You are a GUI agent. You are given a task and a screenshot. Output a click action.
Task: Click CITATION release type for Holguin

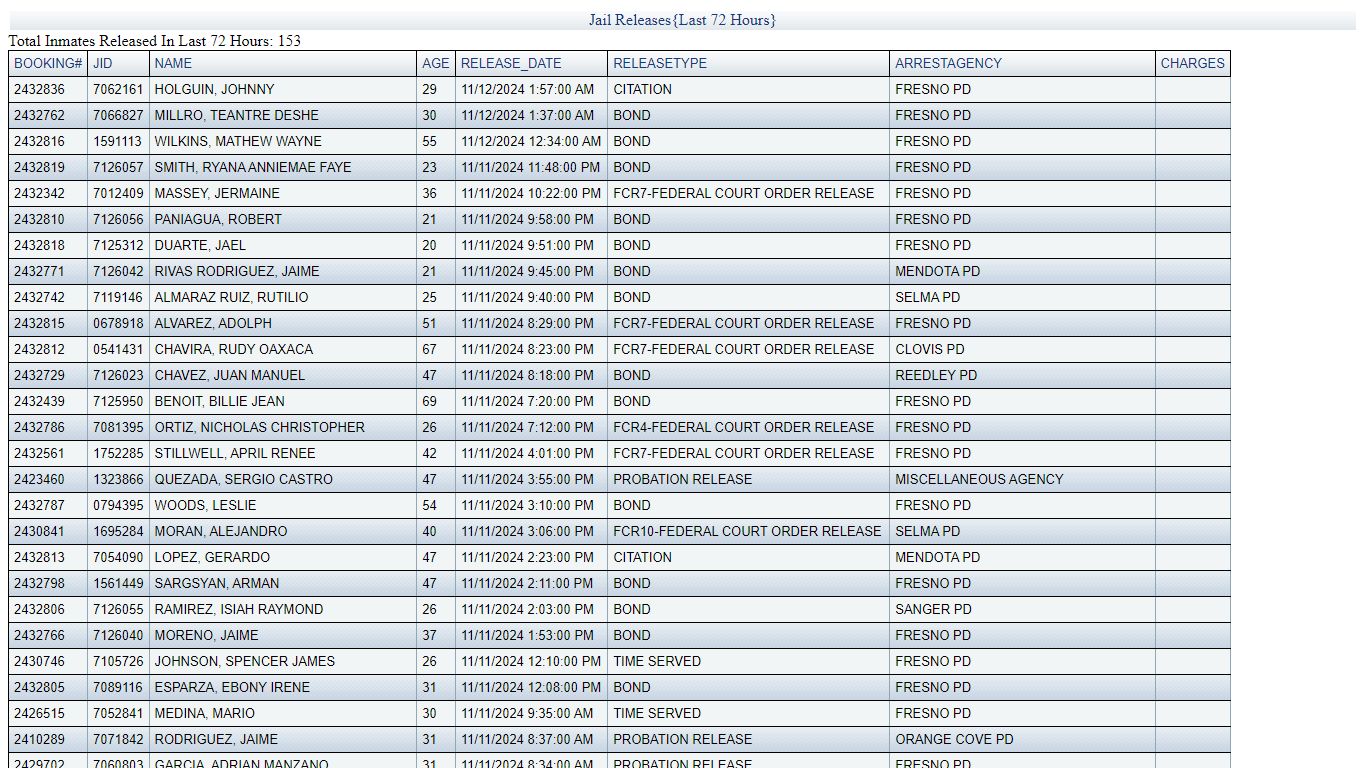pyautogui.click(x=642, y=89)
